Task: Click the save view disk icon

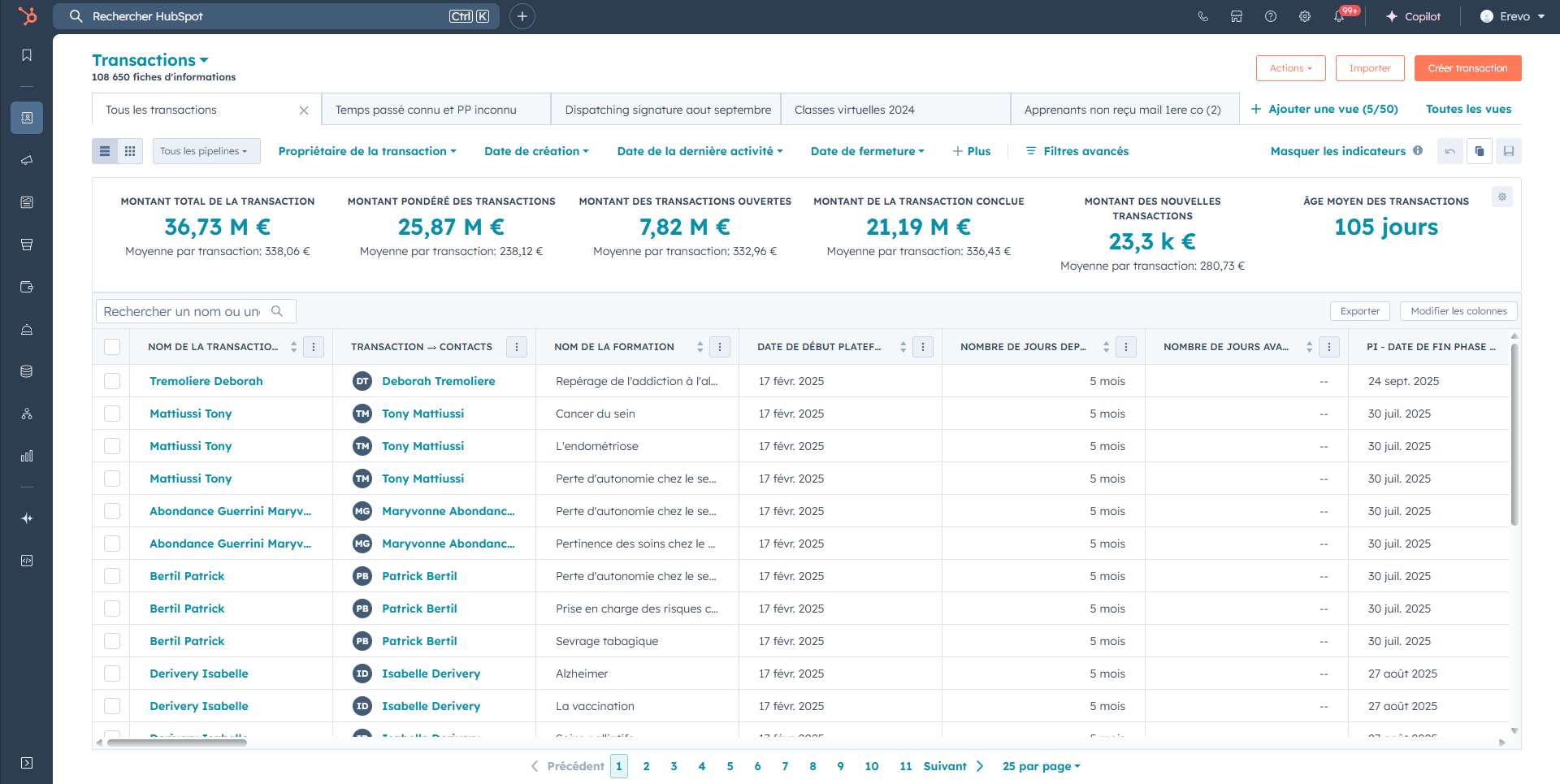Action: pos(1509,151)
